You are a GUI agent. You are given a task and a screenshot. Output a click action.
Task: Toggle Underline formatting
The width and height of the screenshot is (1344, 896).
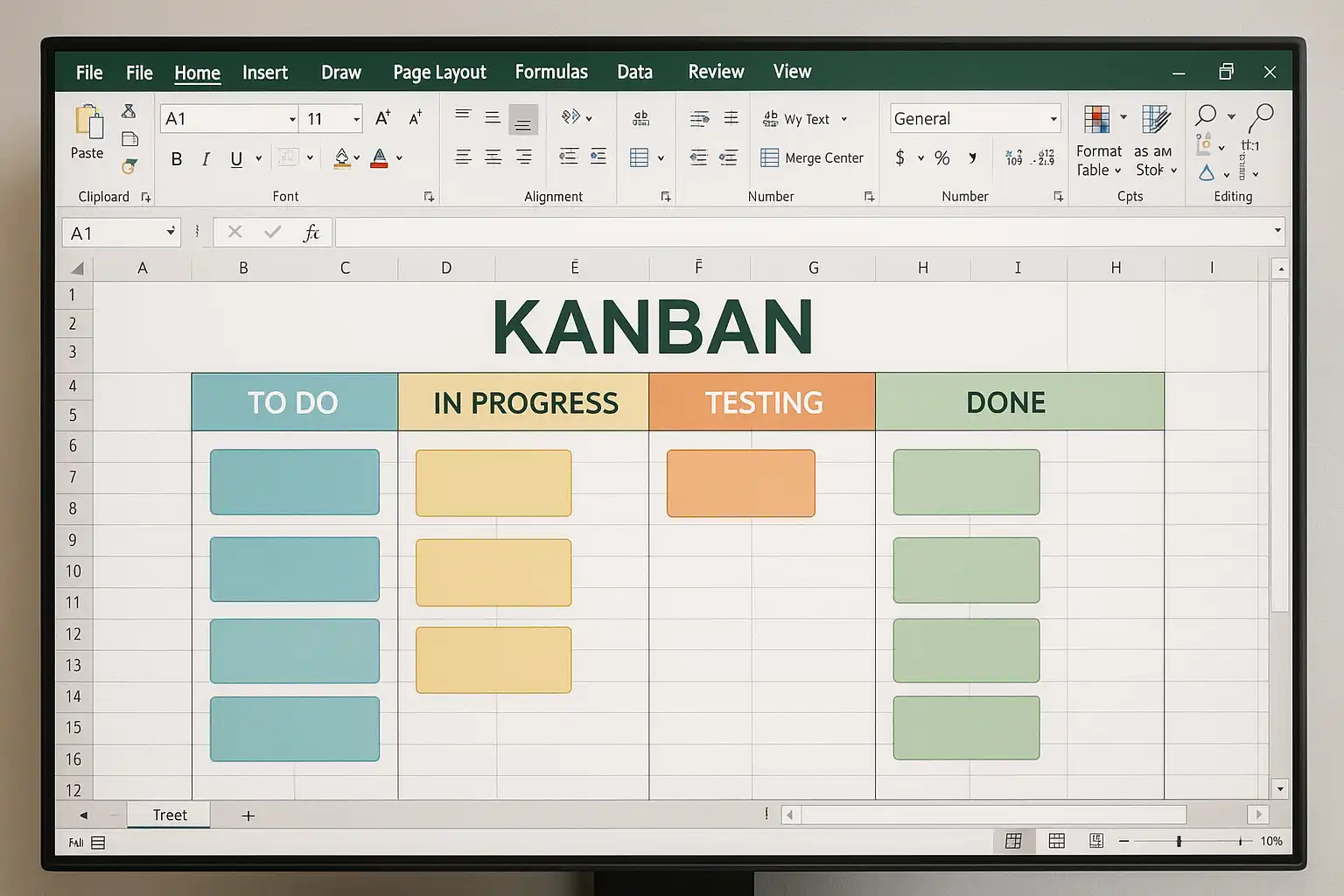pos(236,158)
